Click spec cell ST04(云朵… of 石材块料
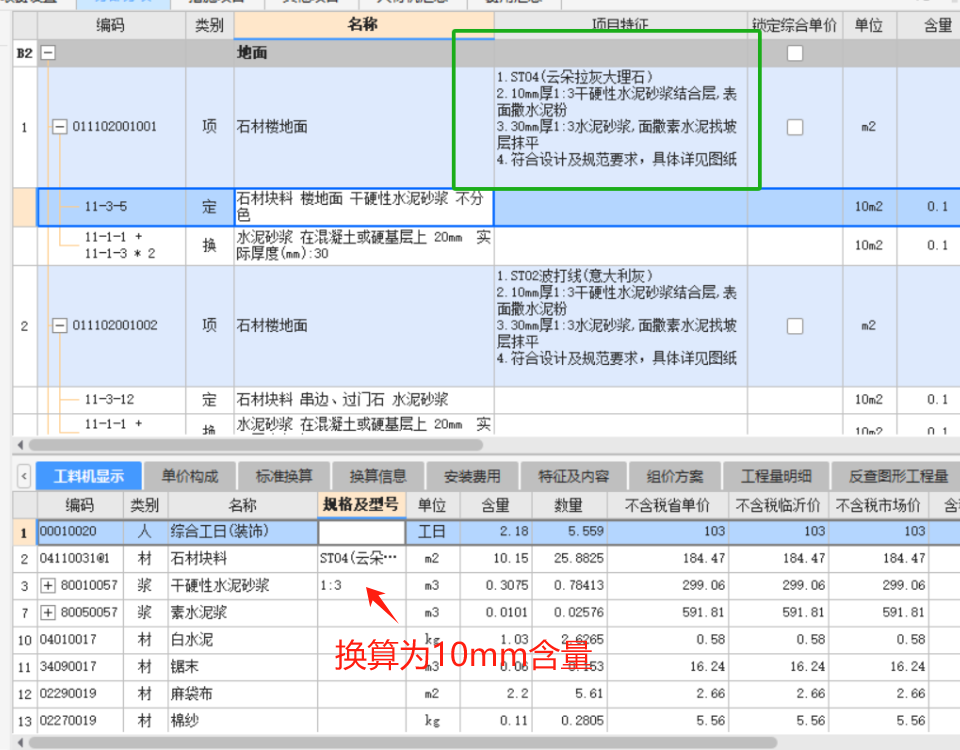Image resolution: width=960 pixels, height=750 pixels. [361, 558]
